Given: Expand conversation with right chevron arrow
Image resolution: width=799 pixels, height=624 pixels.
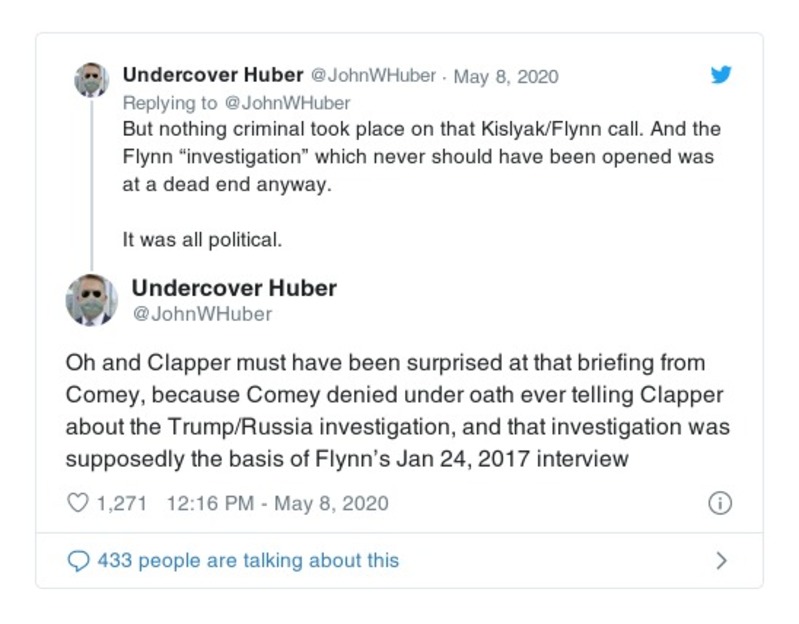Looking at the screenshot, I should [721, 561].
